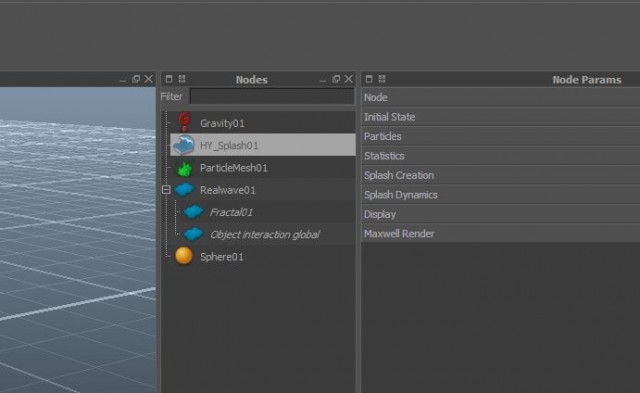640x393 pixels.
Task: Click the Nodes panel grid-layout icon
Action: tap(182, 79)
